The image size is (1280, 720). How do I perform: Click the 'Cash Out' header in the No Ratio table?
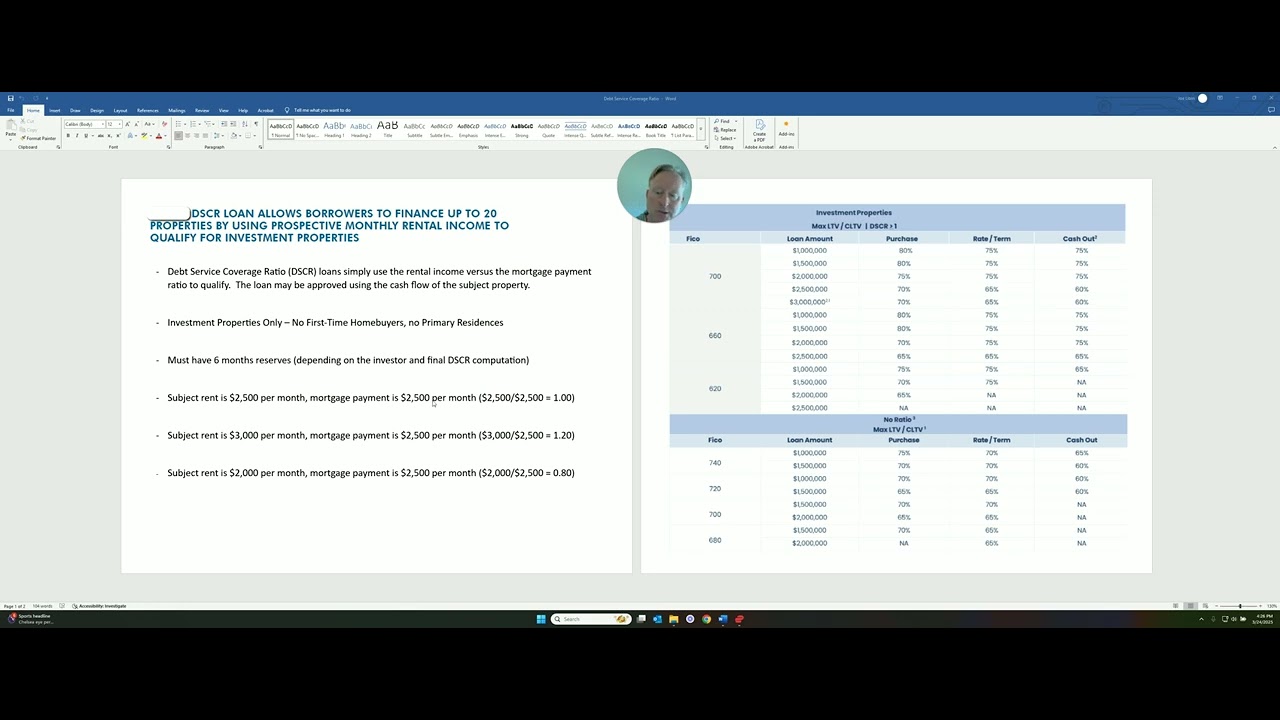pos(1081,440)
